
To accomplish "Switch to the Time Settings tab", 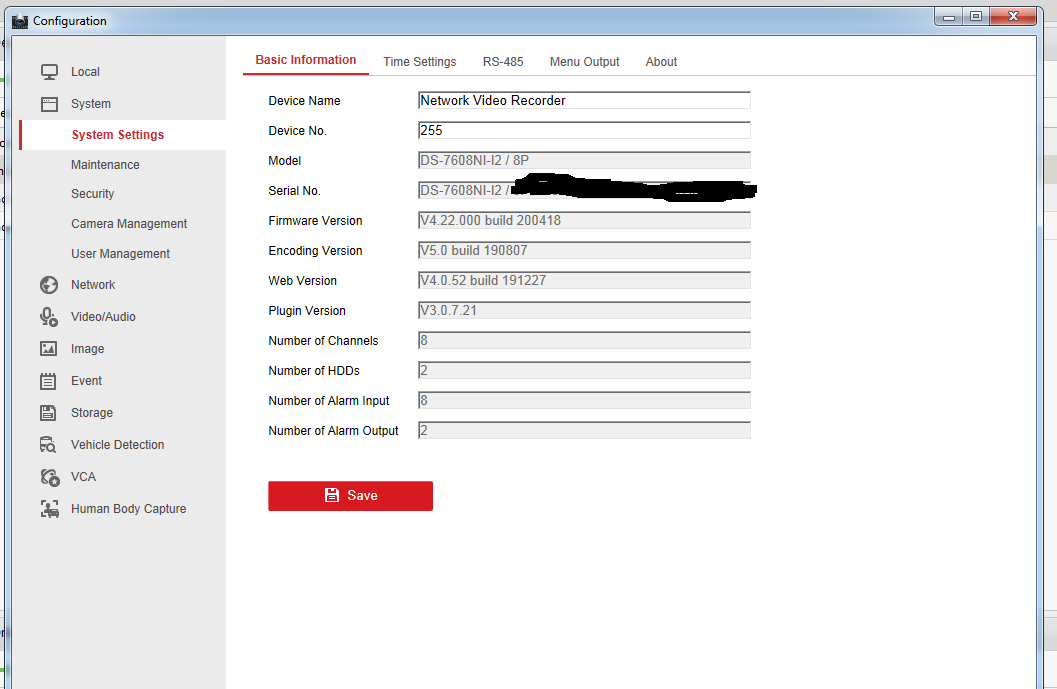I will point(419,62).
